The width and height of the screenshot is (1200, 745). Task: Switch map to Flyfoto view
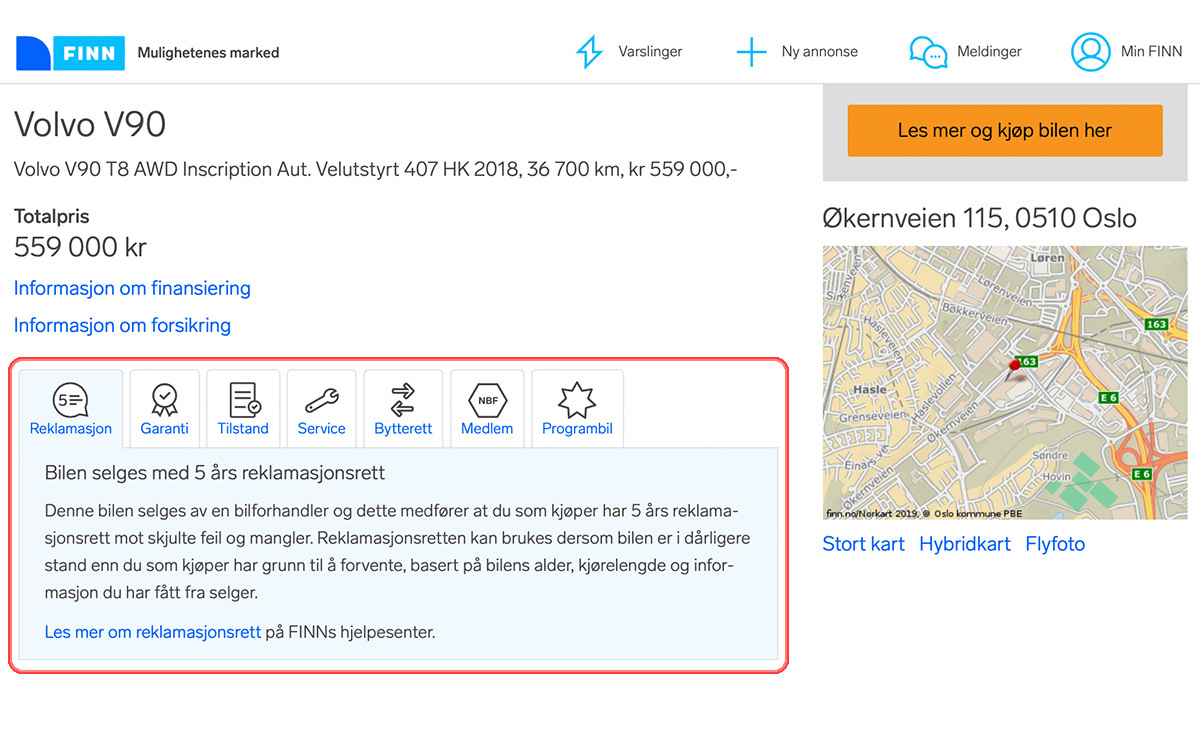pos(1055,543)
